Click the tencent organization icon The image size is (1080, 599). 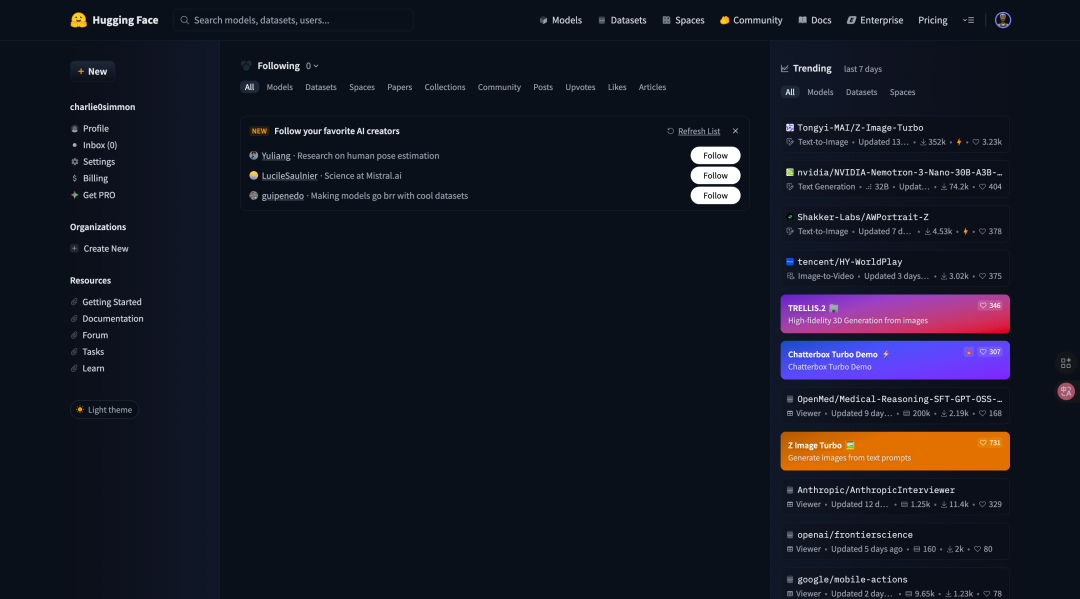pos(790,262)
